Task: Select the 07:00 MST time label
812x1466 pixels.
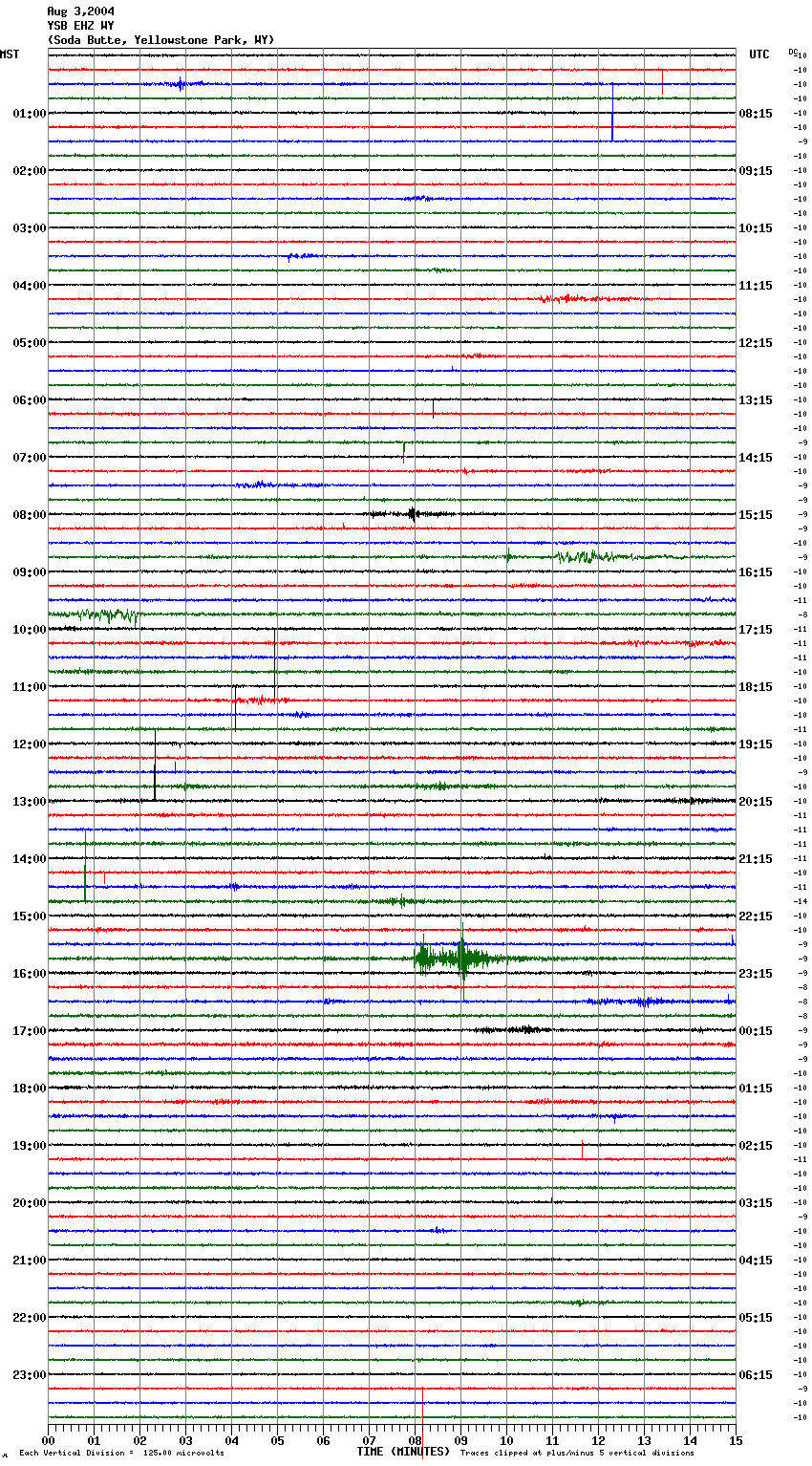Action: (x=30, y=458)
